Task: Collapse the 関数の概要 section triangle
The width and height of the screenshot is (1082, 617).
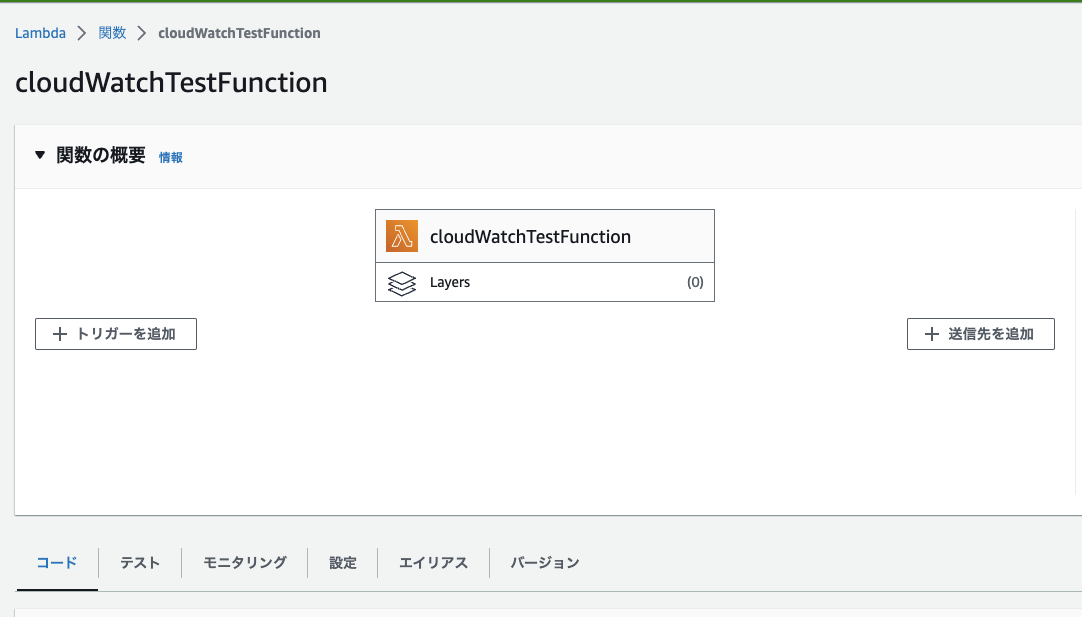Action: click(x=40, y=155)
